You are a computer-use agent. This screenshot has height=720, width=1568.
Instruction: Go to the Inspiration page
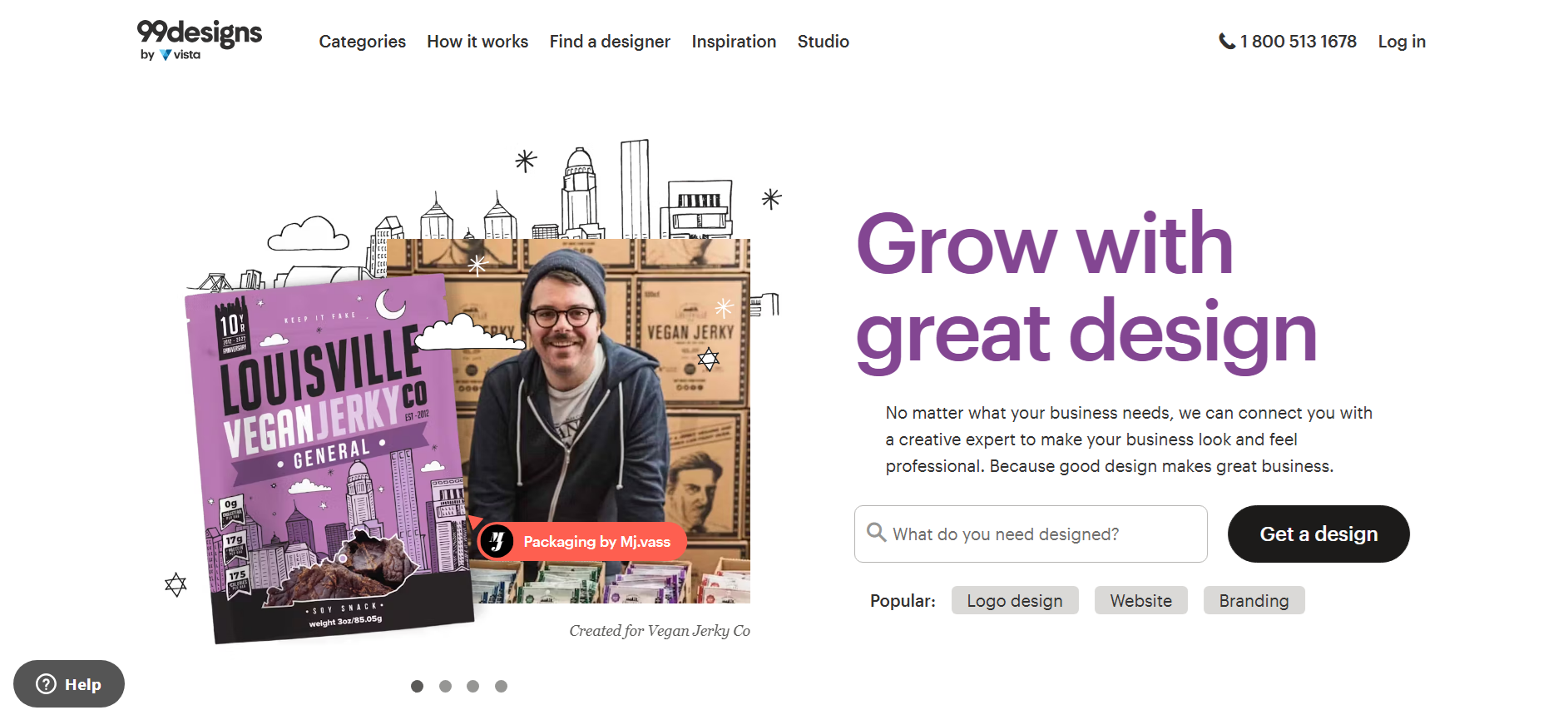click(734, 42)
